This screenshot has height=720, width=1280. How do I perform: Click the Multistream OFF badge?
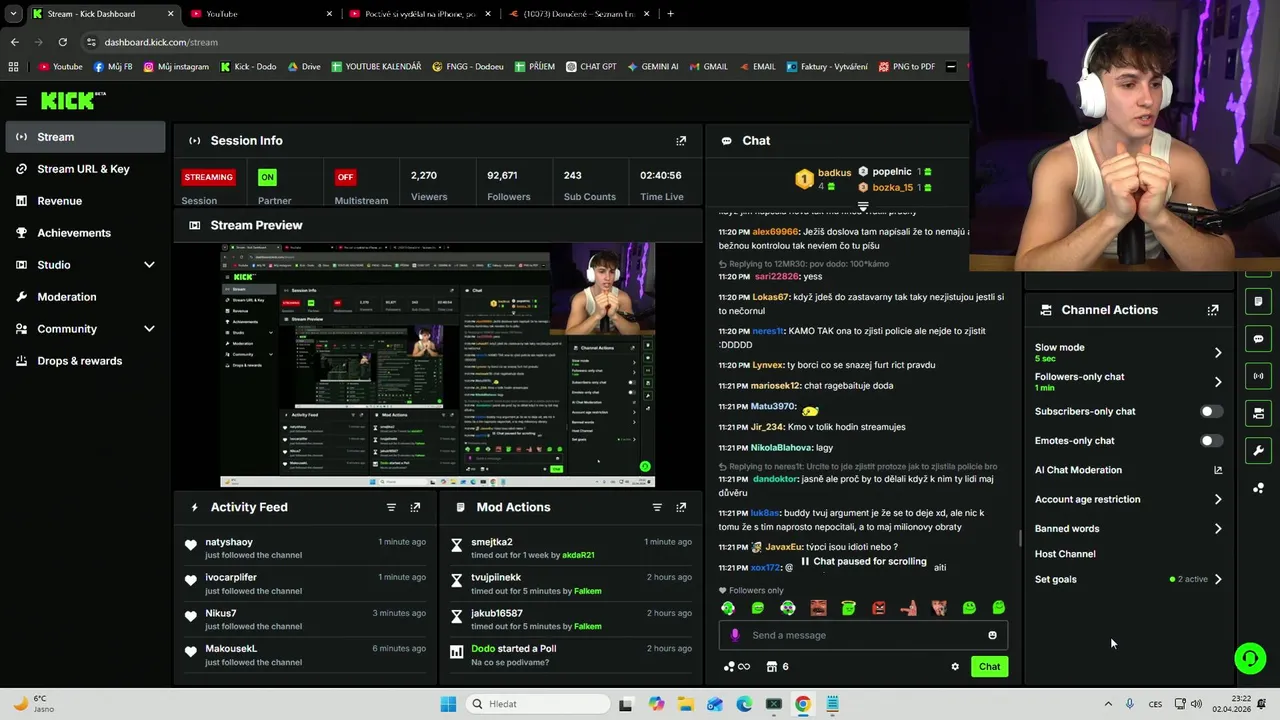pos(345,177)
